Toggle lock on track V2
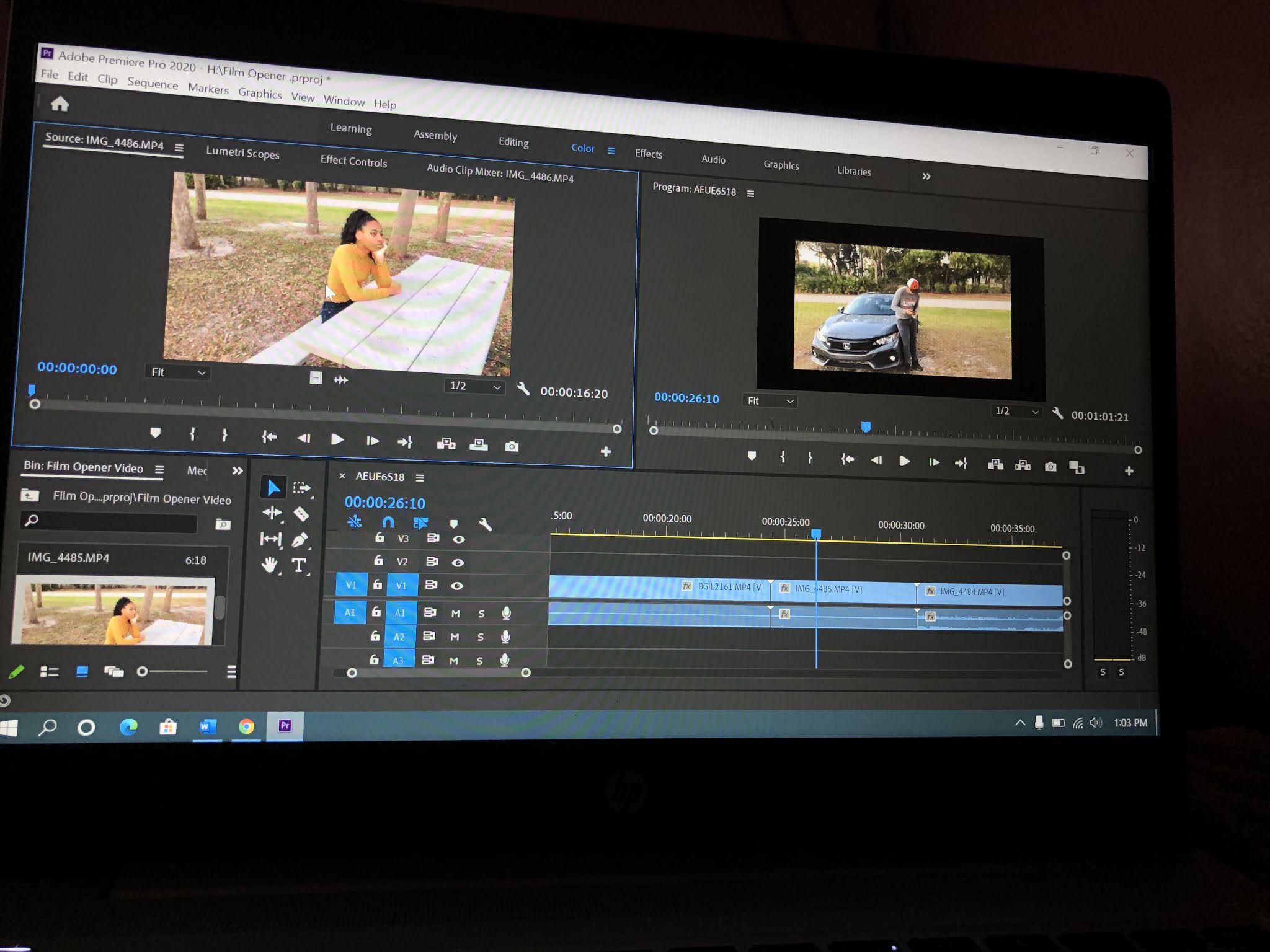Screen dimensions: 1270x952 click(x=378, y=561)
